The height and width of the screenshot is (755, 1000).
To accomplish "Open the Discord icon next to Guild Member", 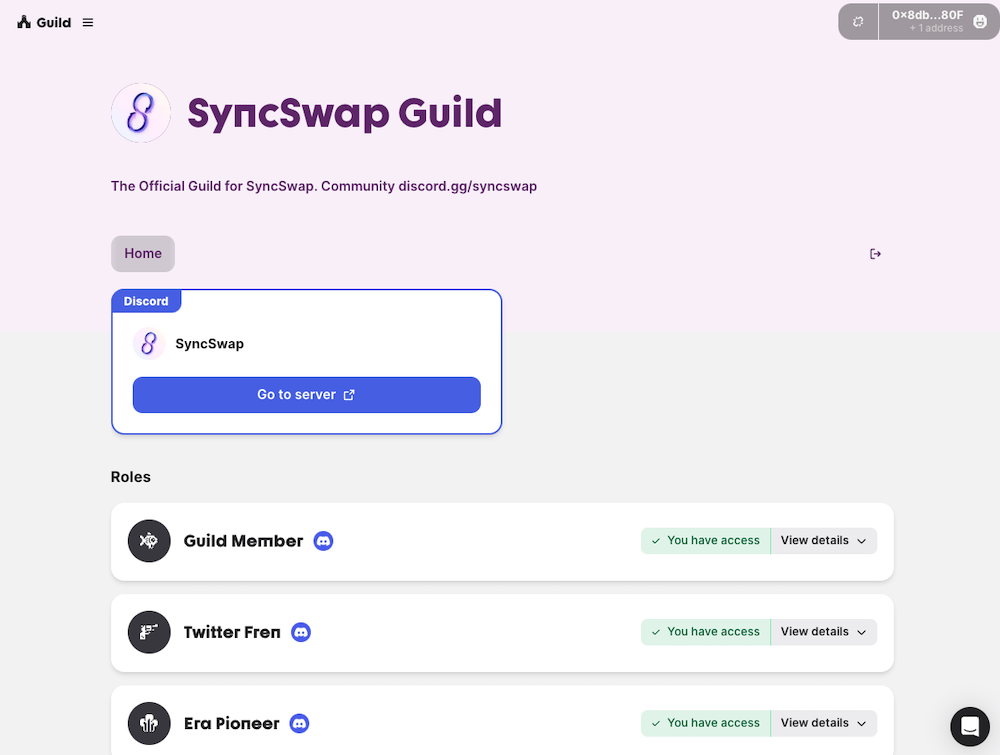I will coord(323,541).
